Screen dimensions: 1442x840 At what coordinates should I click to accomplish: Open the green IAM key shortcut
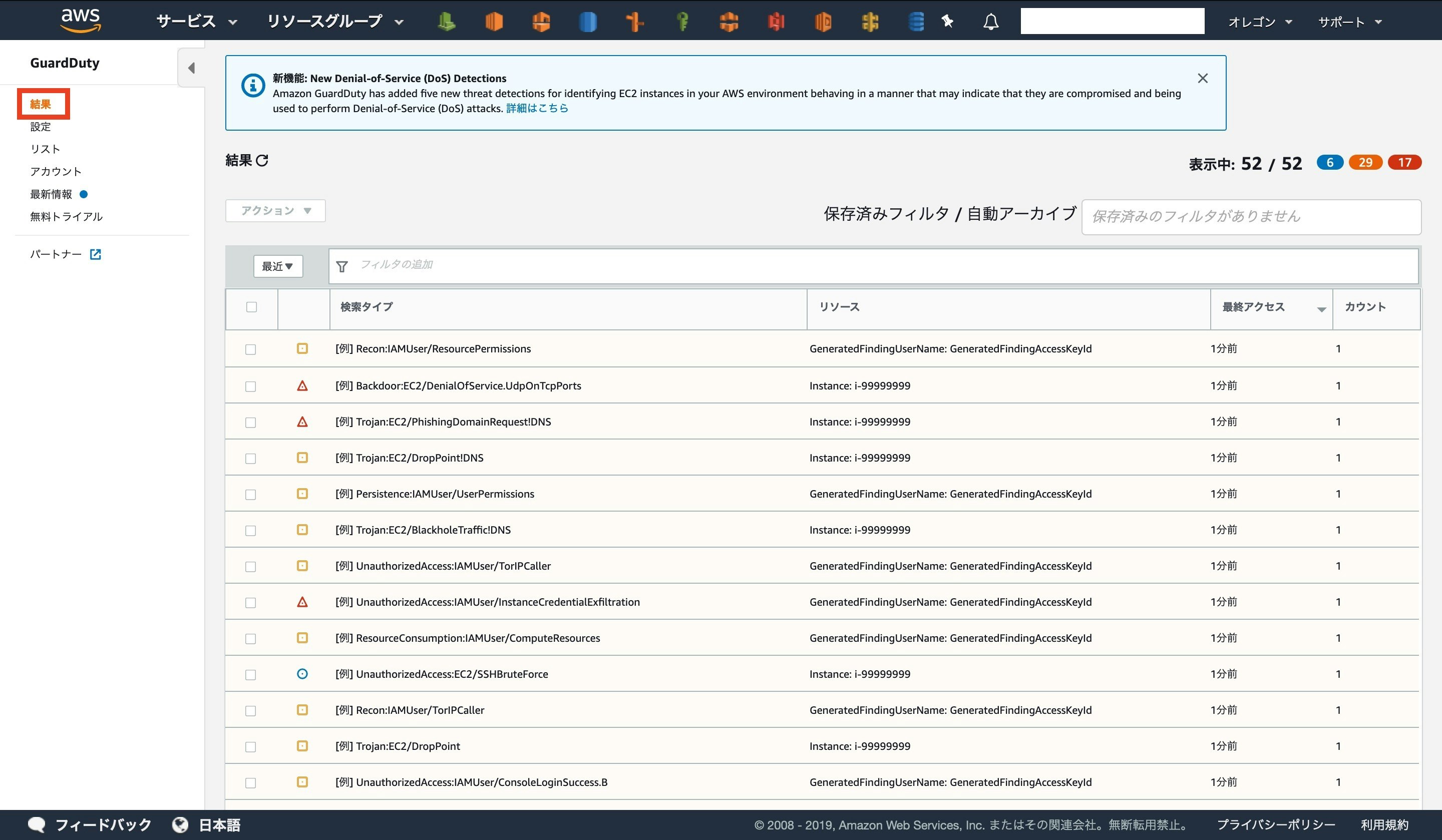pos(682,23)
